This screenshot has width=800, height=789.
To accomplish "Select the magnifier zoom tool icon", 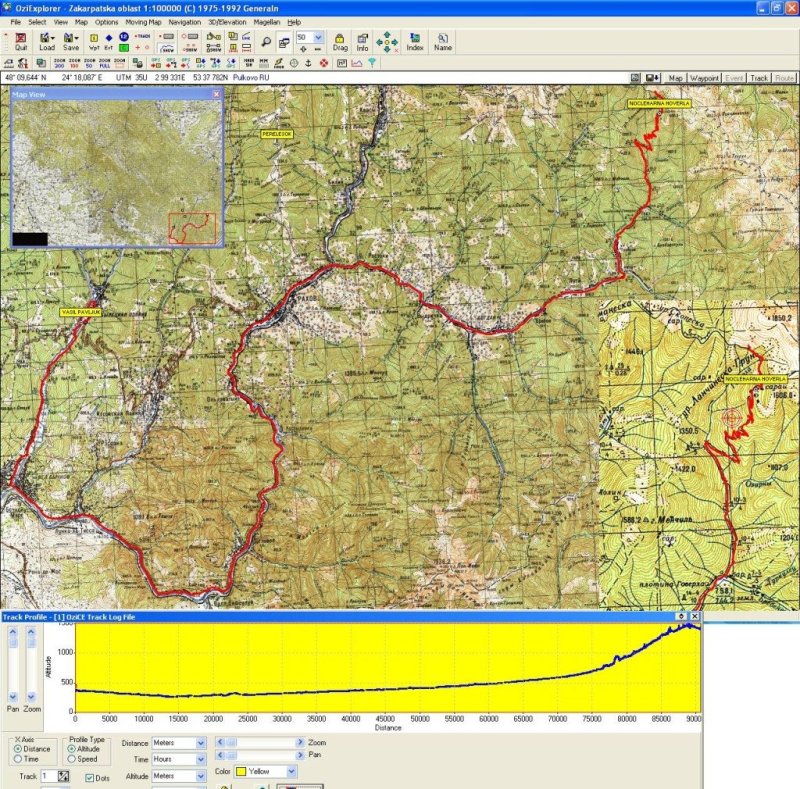I will tap(266, 41).
